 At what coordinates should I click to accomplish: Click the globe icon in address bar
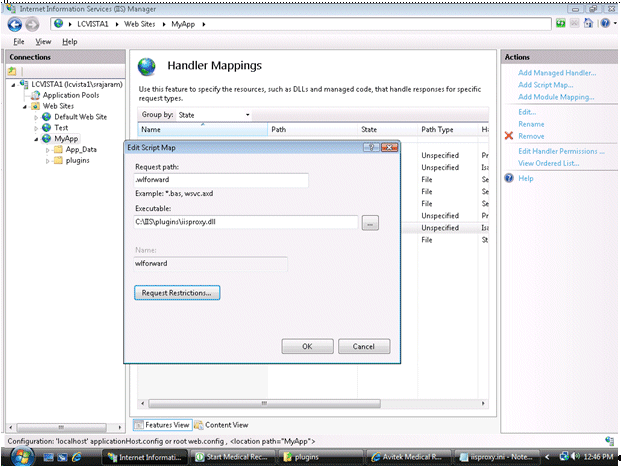tap(59, 24)
